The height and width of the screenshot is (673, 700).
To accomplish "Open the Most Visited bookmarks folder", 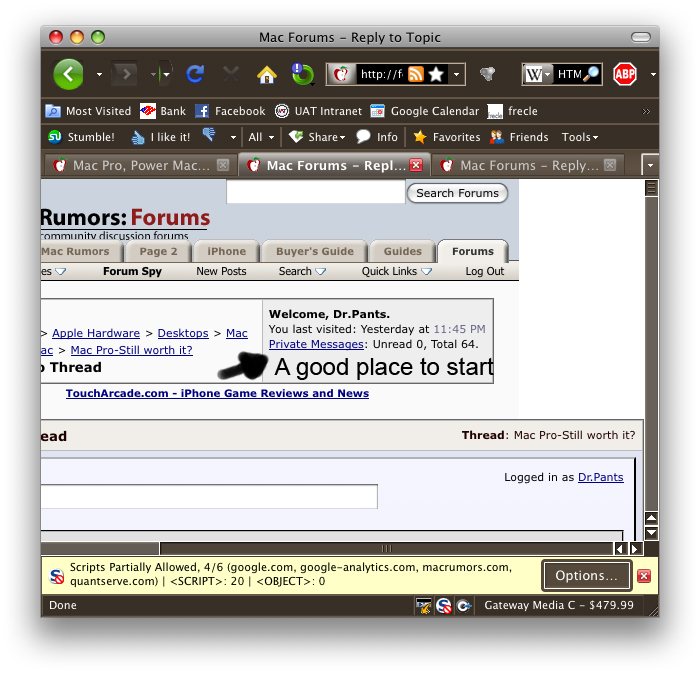I will 88,111.
